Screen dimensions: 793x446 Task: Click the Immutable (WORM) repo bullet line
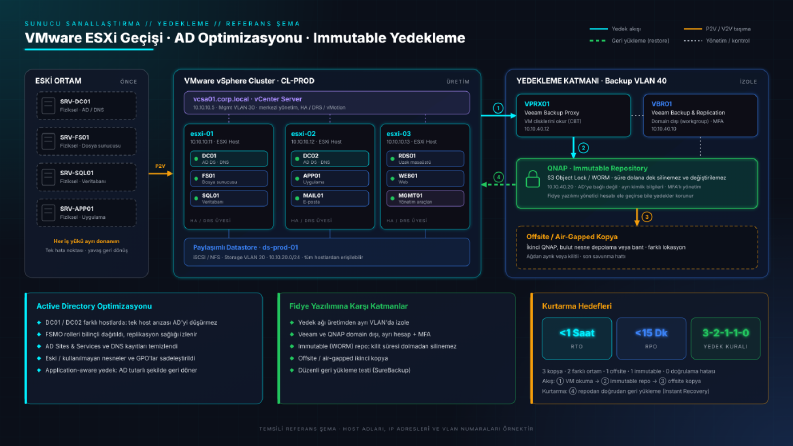click(x=373, y=346)
